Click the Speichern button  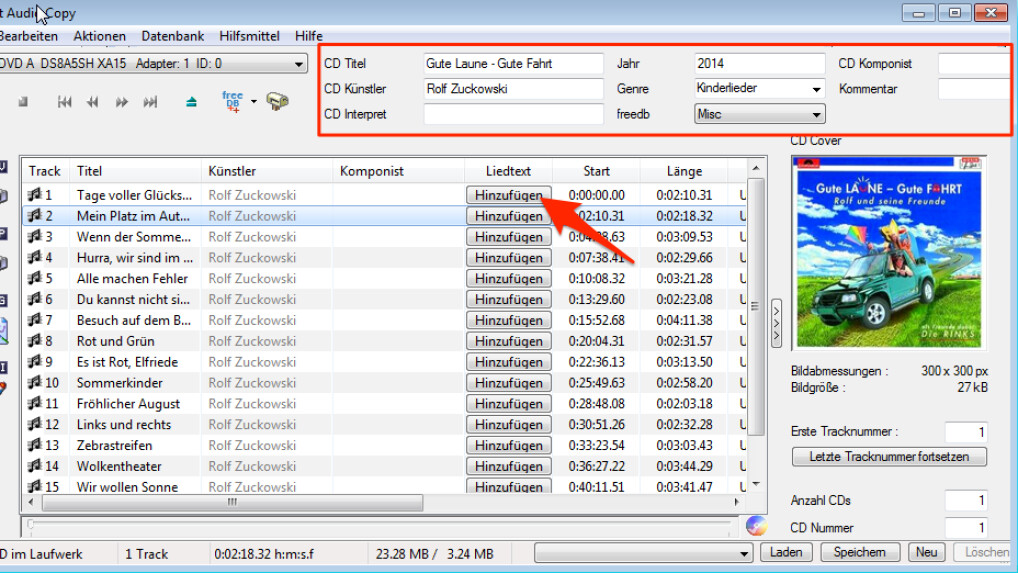coord(860,552)
